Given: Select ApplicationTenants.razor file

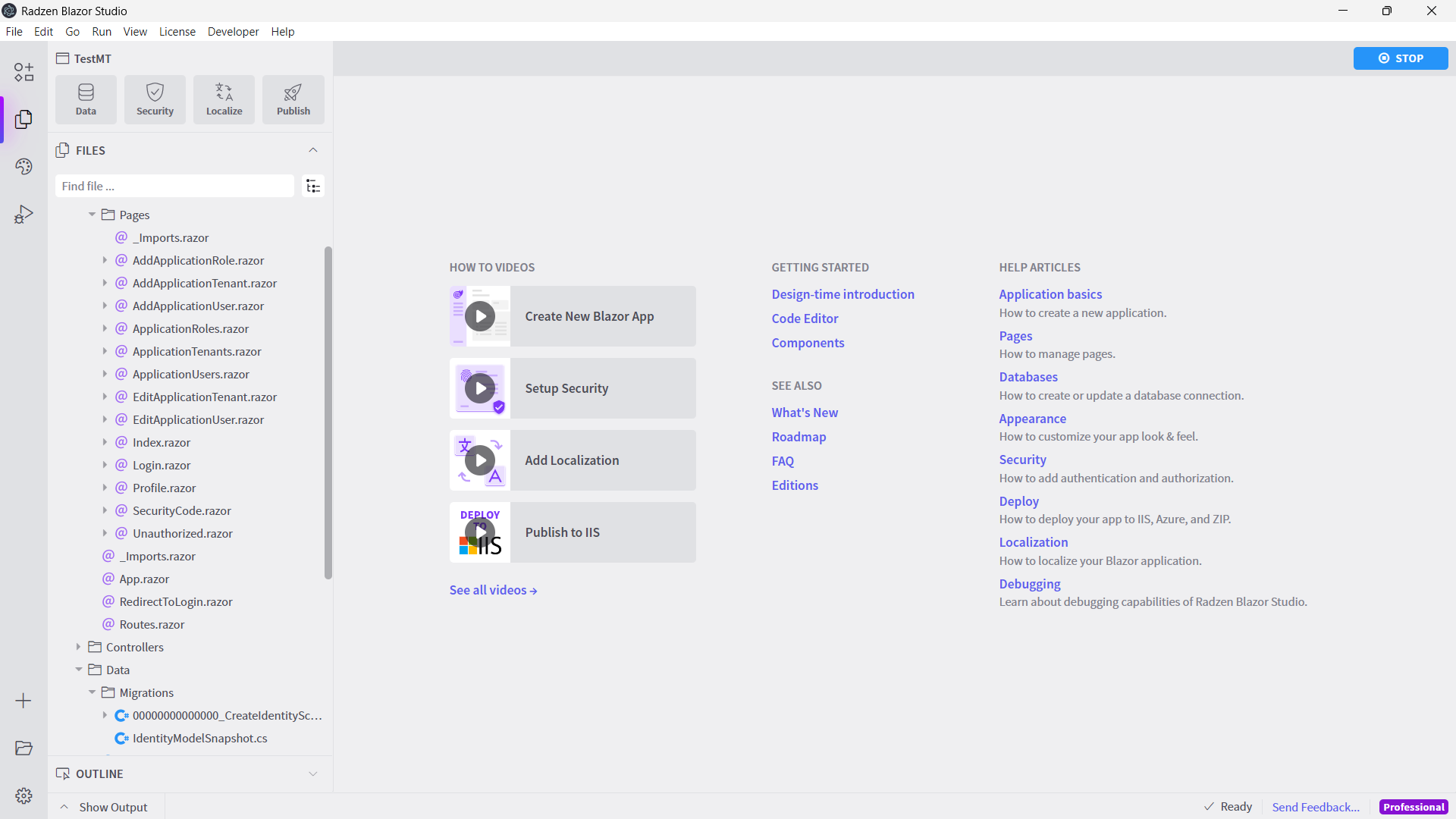Looking at the screenshot, I should click(x=196, y=351).
